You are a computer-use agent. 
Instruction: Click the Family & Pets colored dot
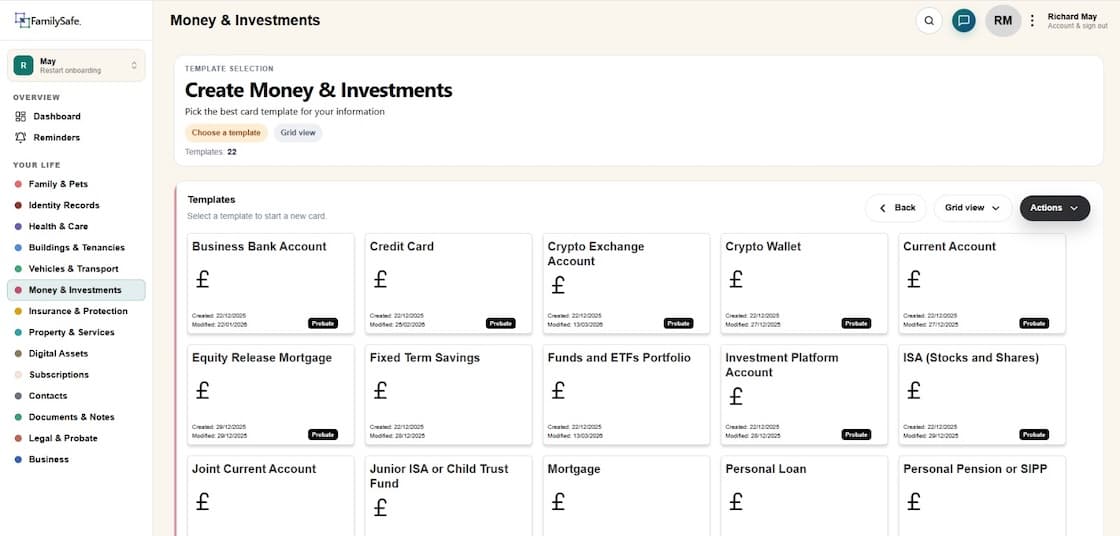(x=18, y=184)
